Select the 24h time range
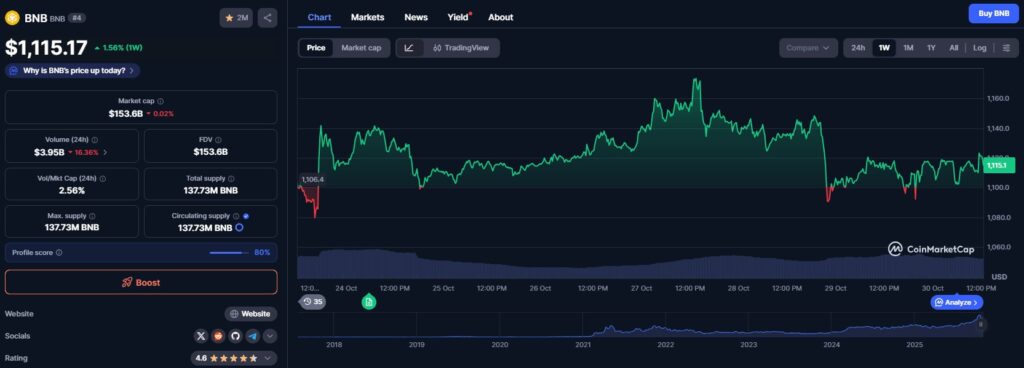This screenshot has height=368, width=1024. pos(858,48)
